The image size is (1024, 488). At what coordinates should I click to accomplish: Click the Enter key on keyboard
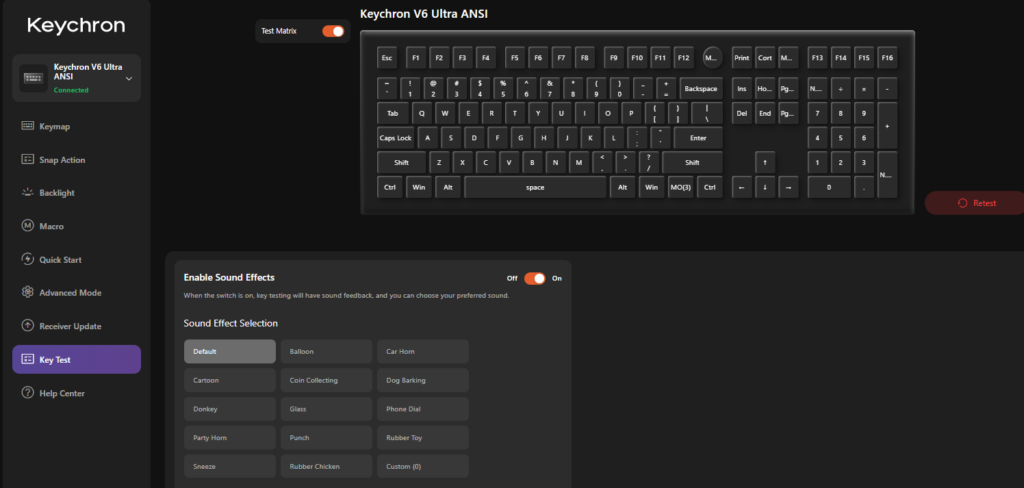(698, 138)
